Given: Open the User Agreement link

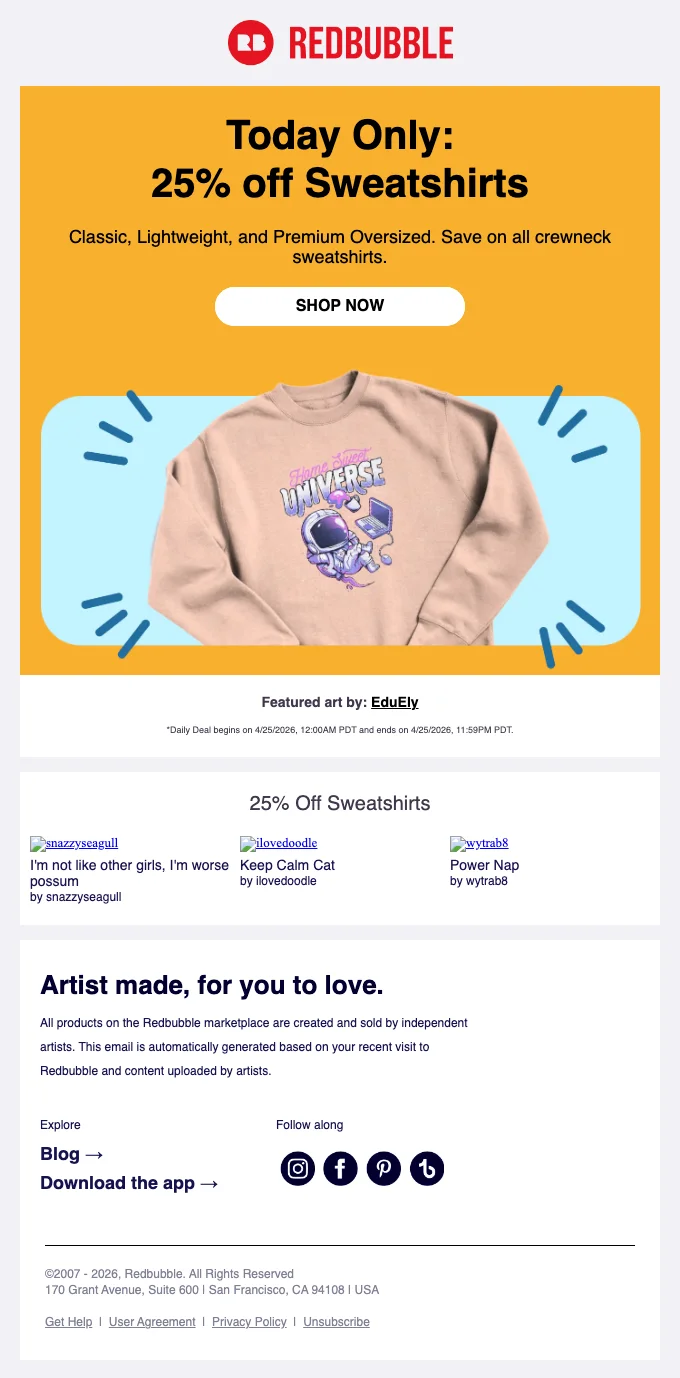Looking at the screenshot, I should [152, 1322].
